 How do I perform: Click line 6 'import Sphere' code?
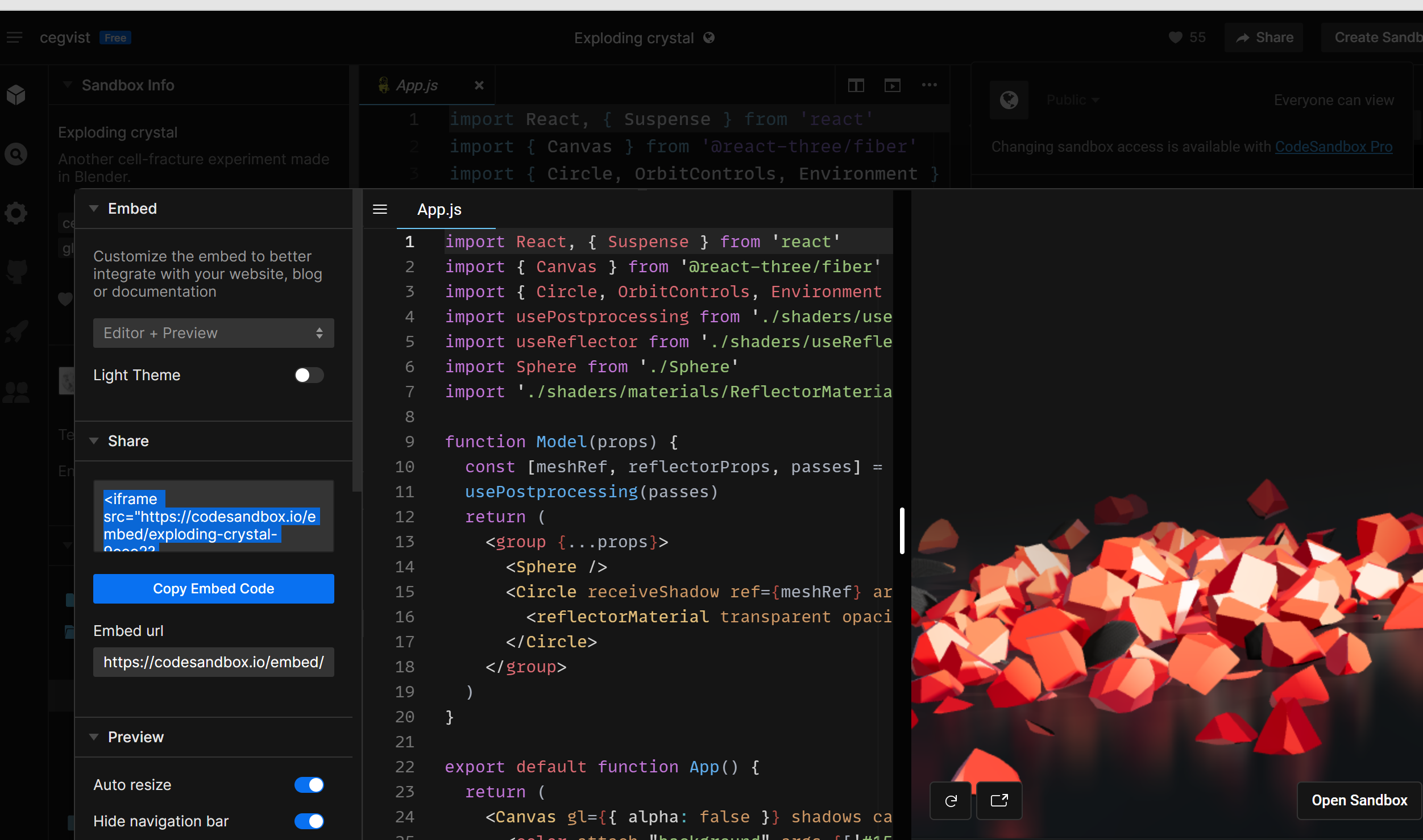click(x=591, y=367)
